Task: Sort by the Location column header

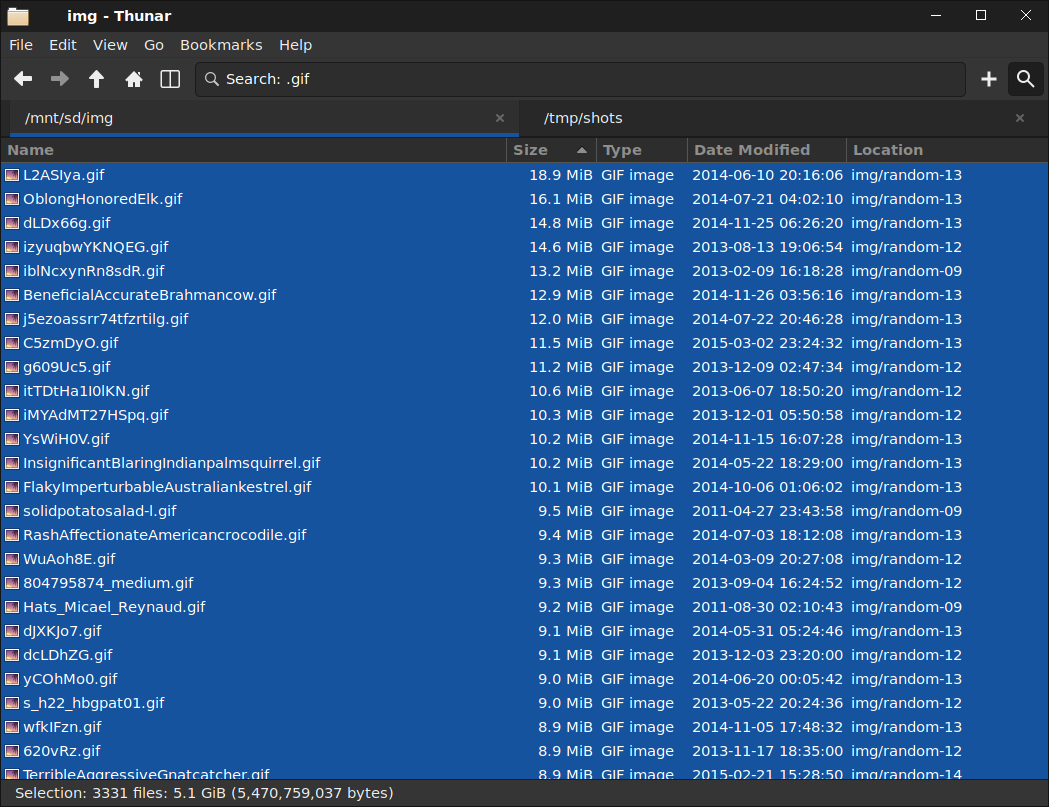Action: [947, 151]
